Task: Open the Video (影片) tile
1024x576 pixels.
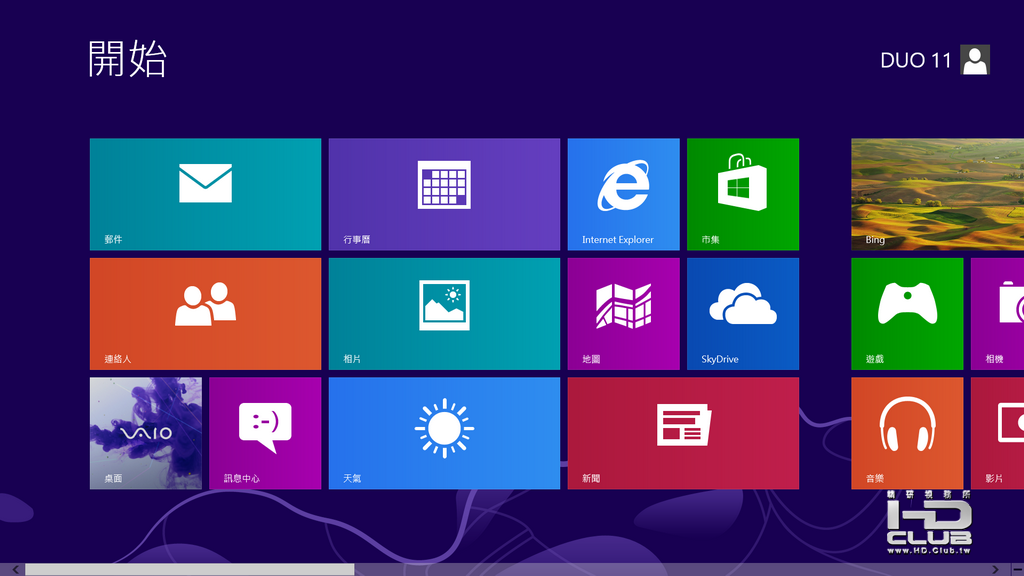Action: coord(997,433)
